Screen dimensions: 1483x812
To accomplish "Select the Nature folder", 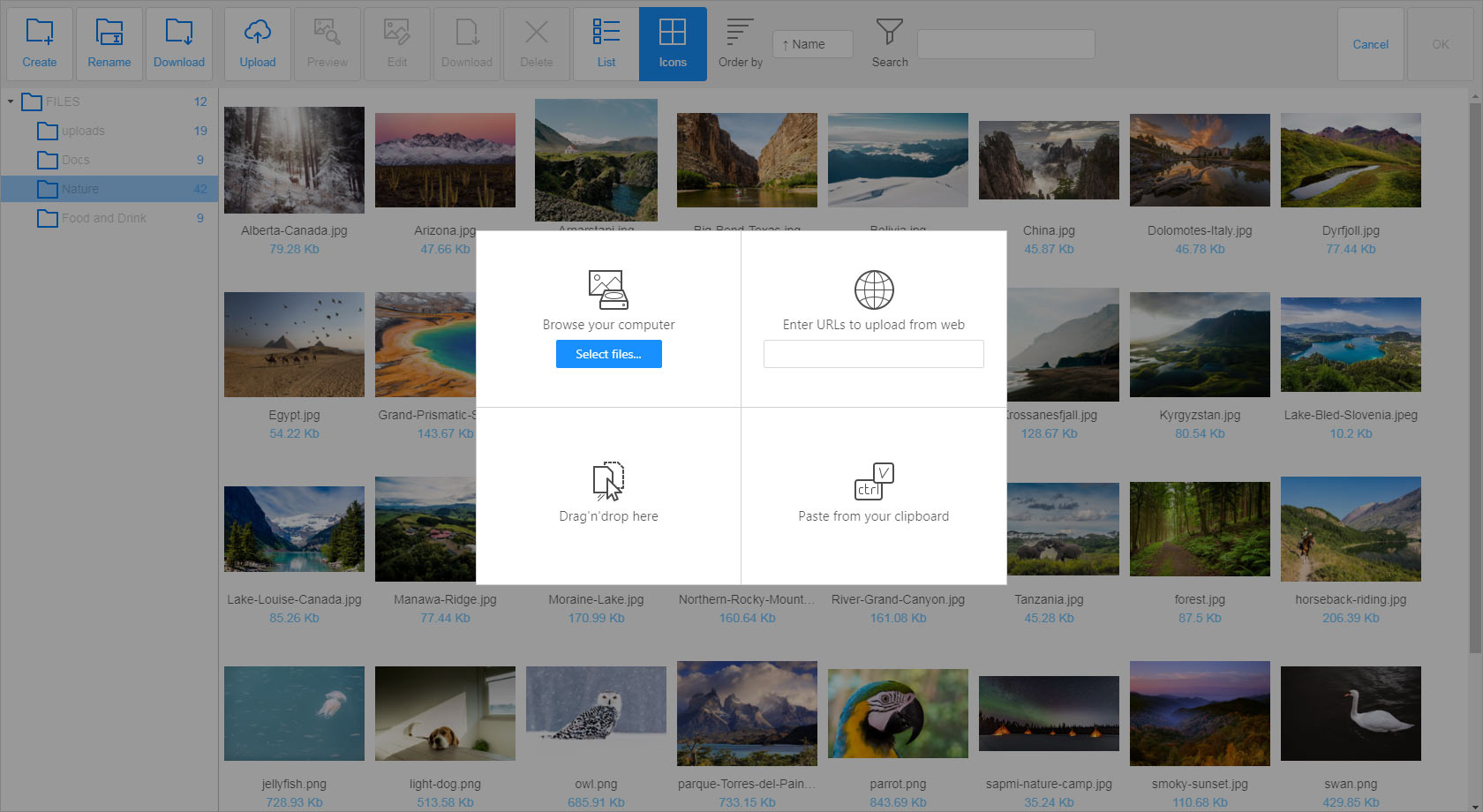I will tap(109, 189).
